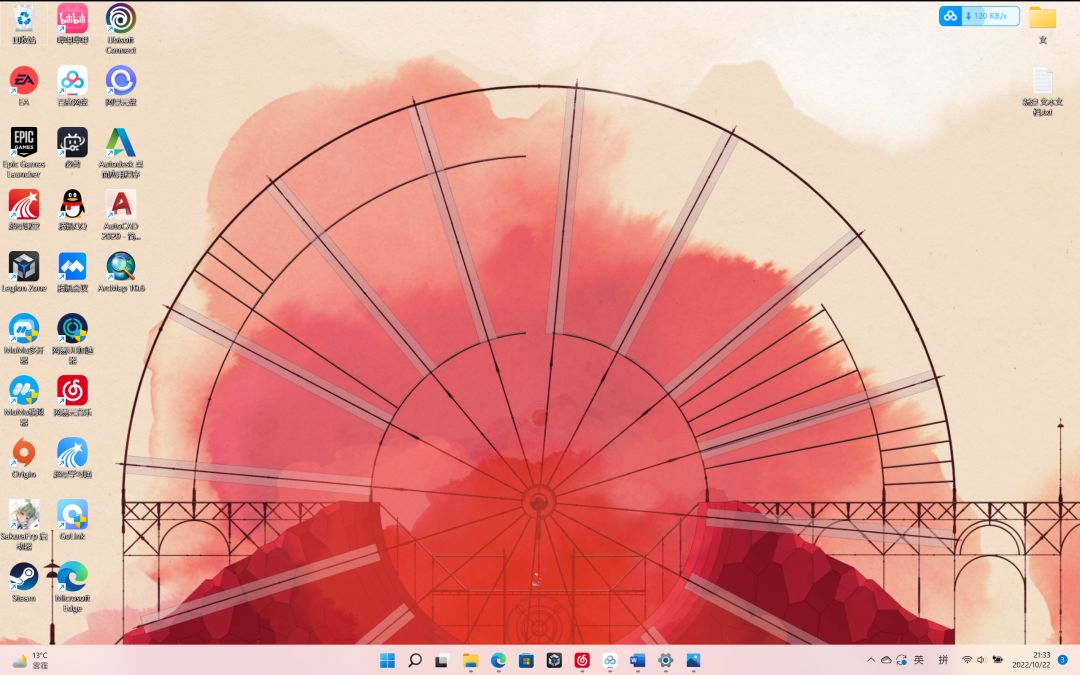Open the clock showing 21:33
Viewport: 1080px width, 675px height.
click(1031, 660)
